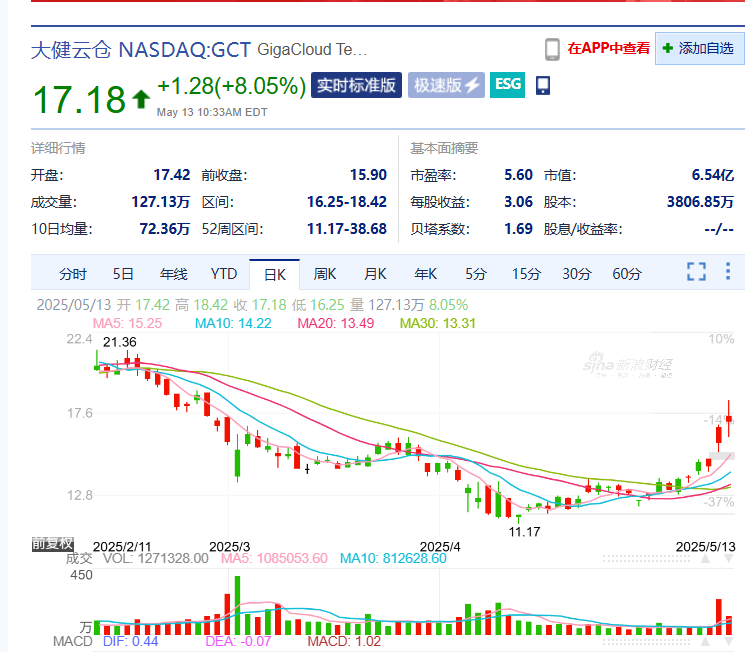Click the volume MA5: 1085053.60 label
Viewport: 745px width, 652px height.
coord(275,558)
